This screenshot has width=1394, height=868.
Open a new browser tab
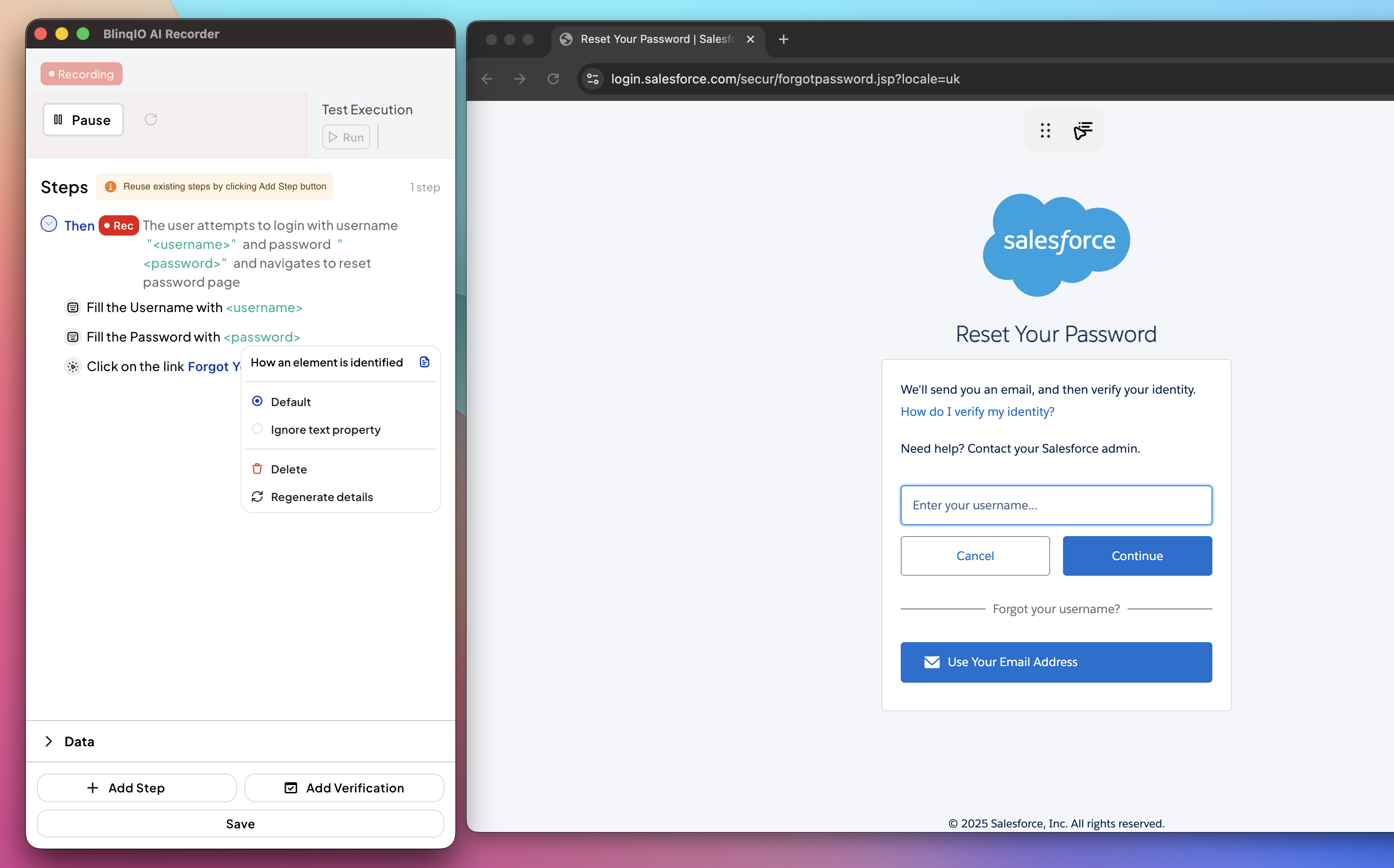pyautogui.click(x=783, y=39)
